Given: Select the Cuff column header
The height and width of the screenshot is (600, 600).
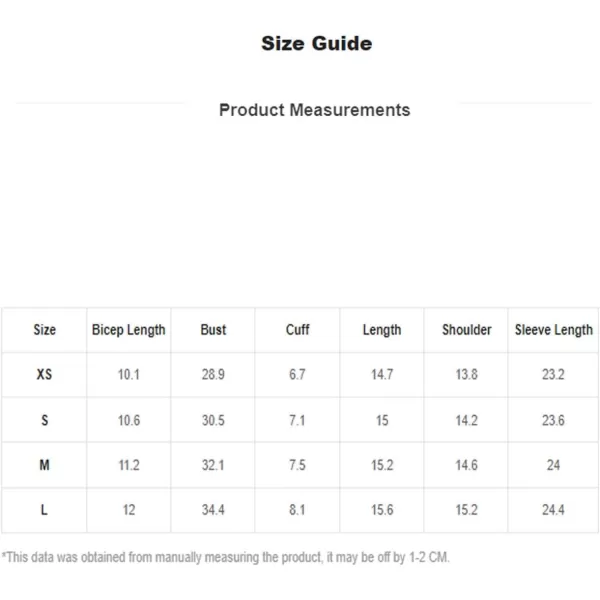Looking at the screenshot, I should pos(297,330).
